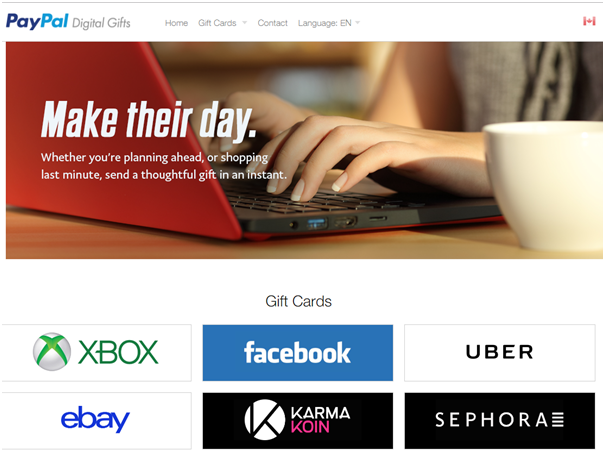This screenshot has width=606, height=459.
Task: Open the Sephora gift card tile
Action: 500,421
